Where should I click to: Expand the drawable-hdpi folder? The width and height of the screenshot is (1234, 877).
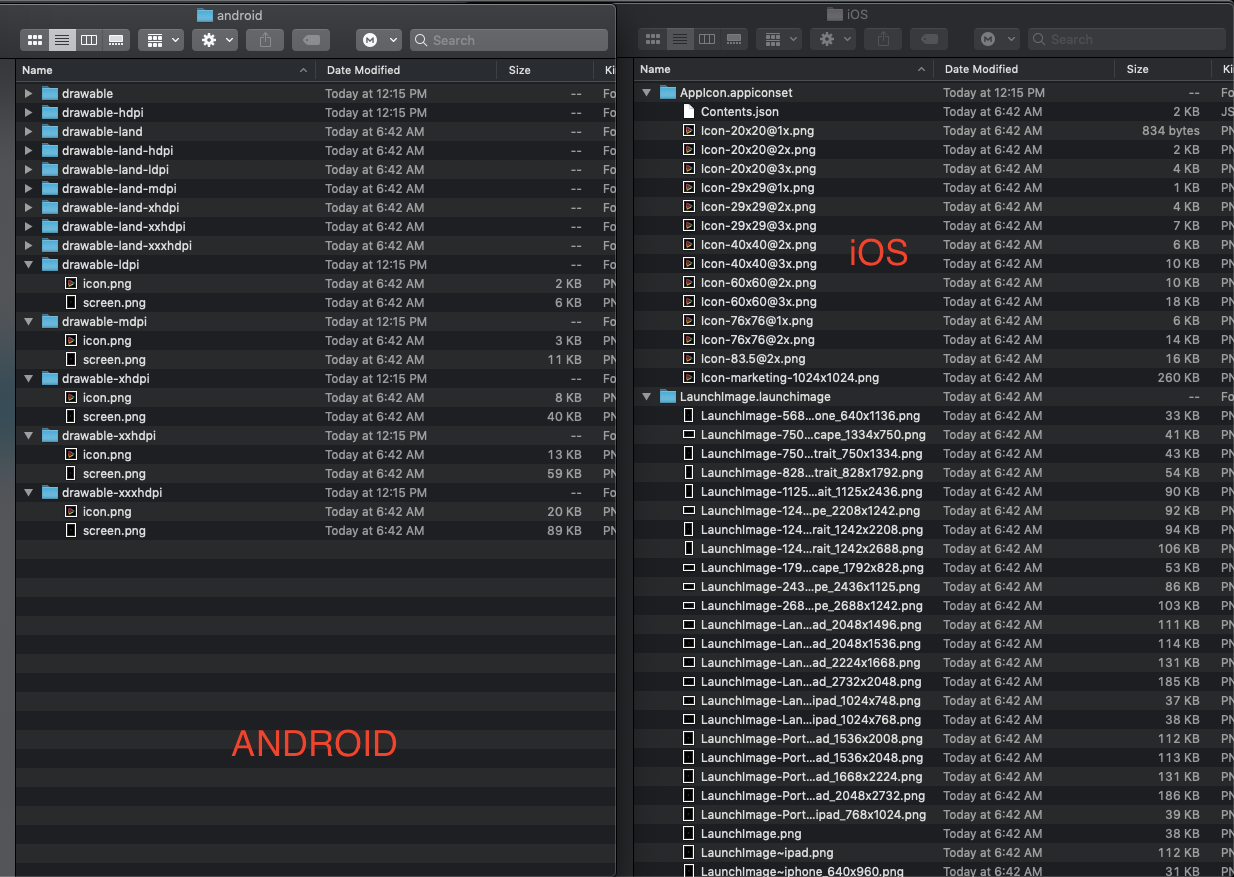click(x=28, y=112)
